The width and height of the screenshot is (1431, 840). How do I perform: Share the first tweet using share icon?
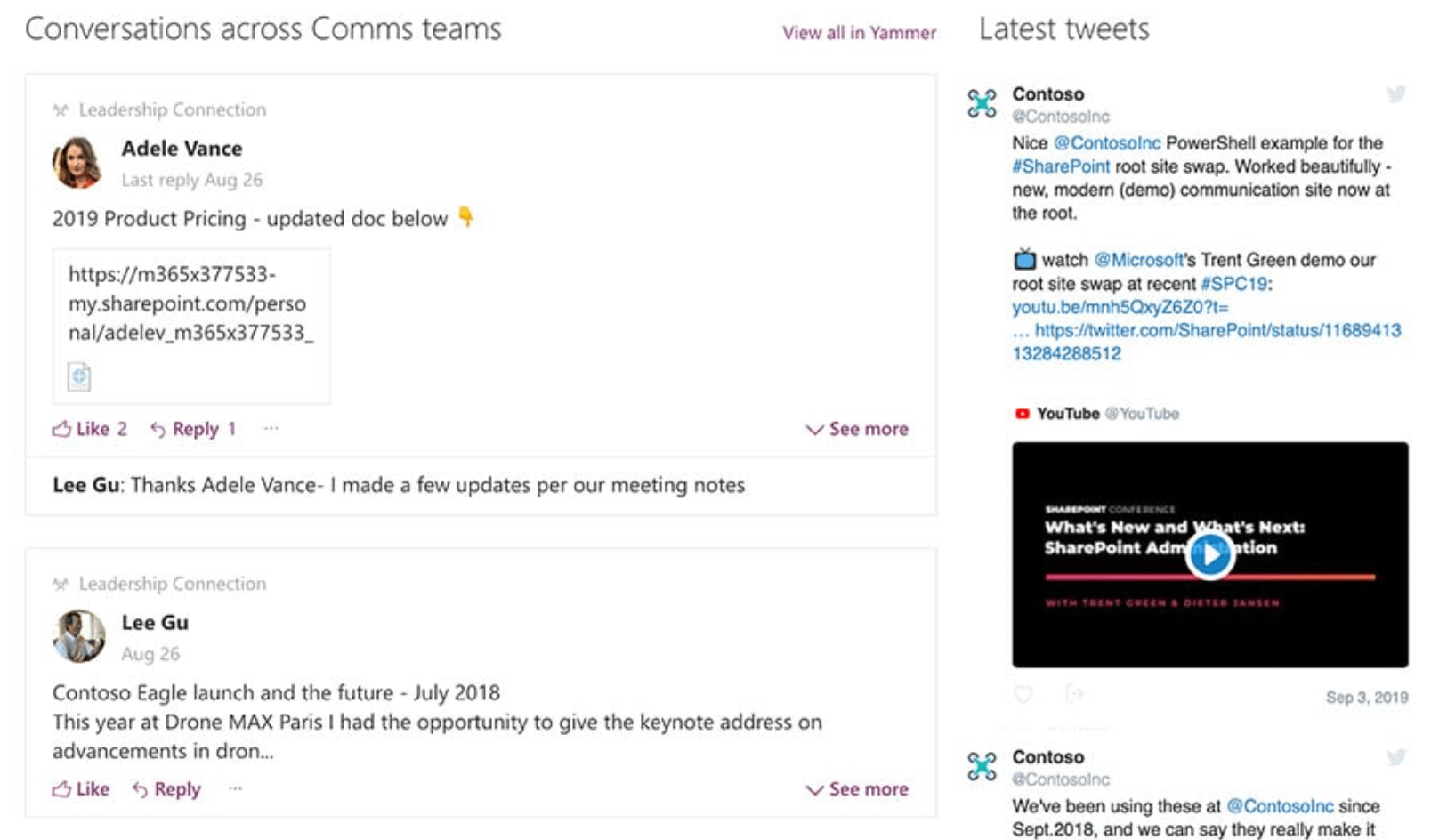(1074, 693)
